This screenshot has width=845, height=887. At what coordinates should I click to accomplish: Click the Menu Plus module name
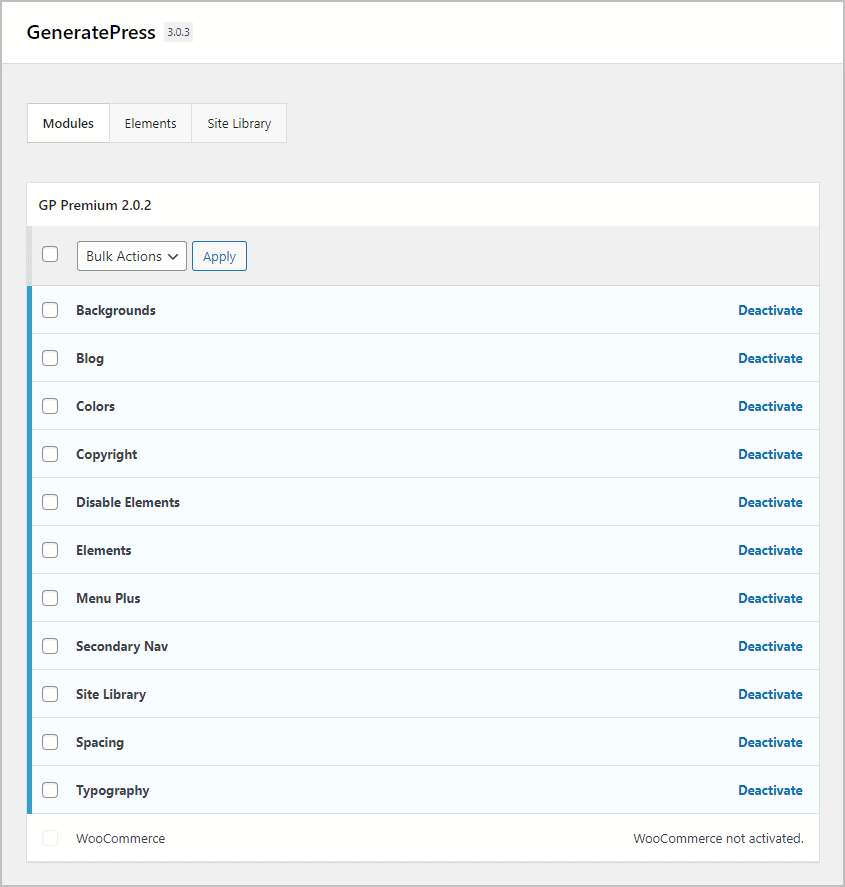108,598
